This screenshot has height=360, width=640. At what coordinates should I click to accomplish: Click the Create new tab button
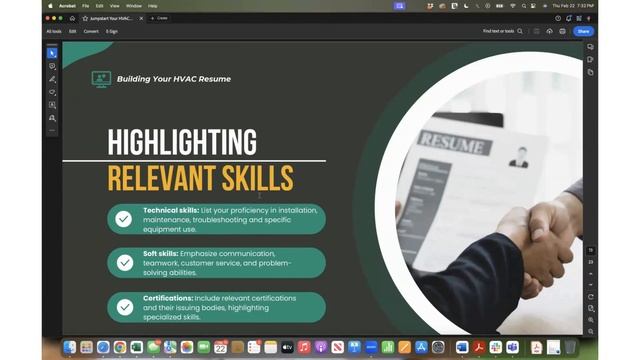160,18
